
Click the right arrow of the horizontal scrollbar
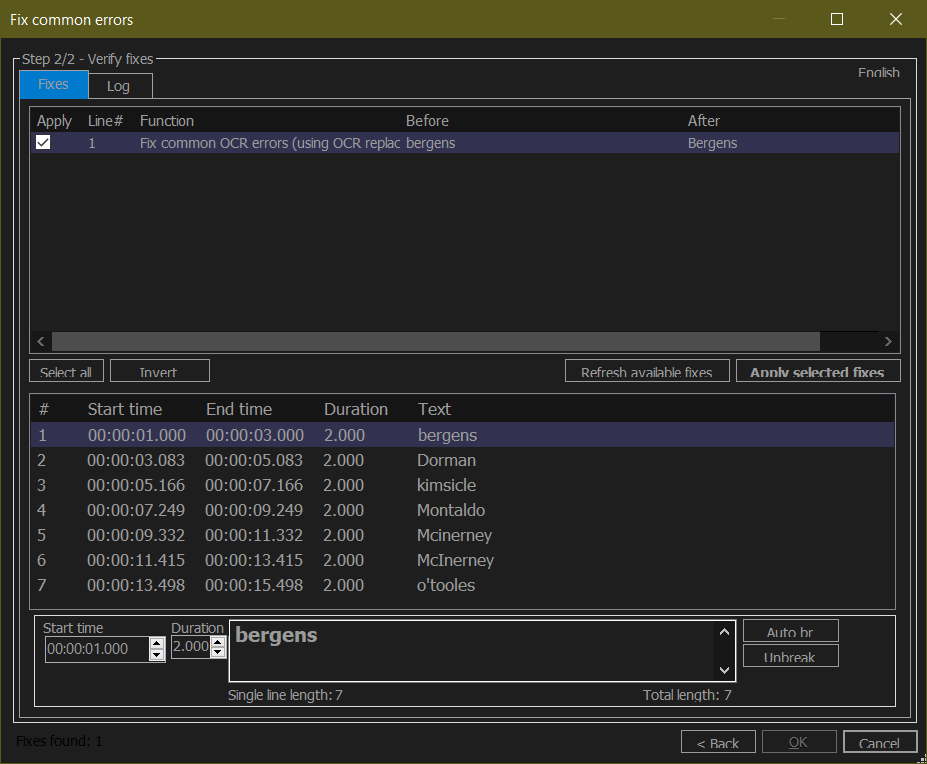point(887,341)
